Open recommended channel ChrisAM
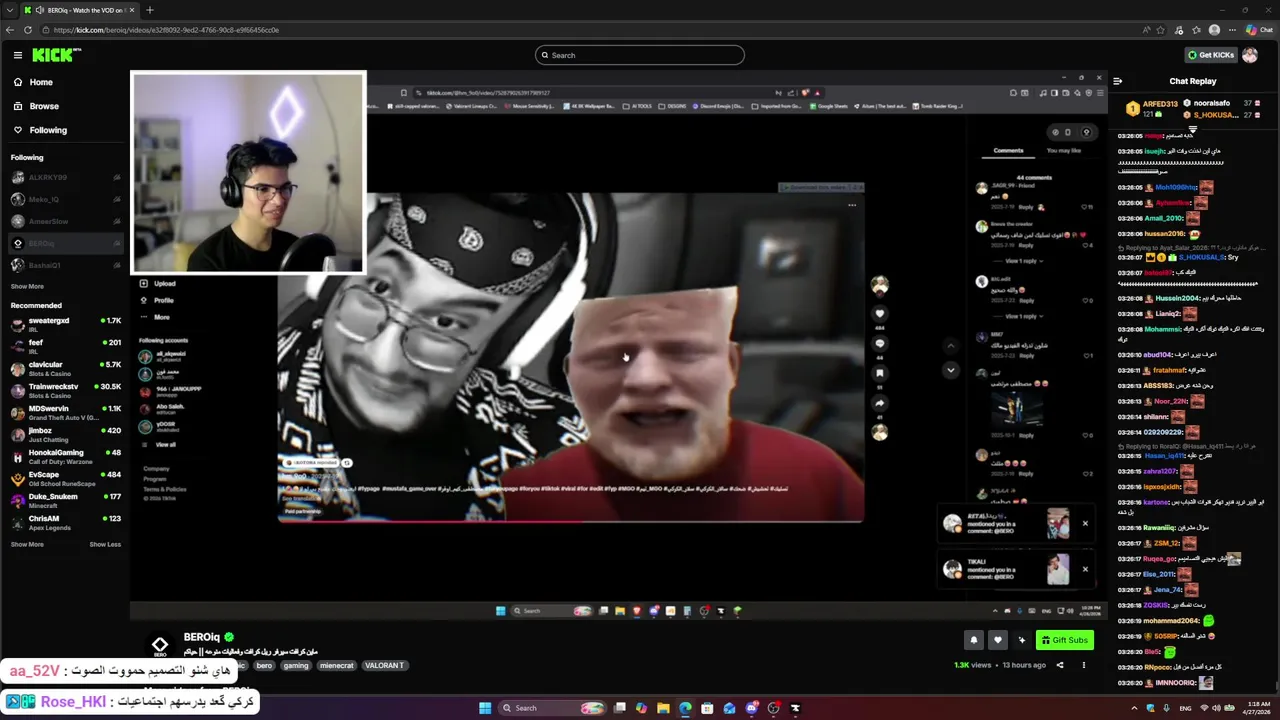 pyautogui.click(x=65, y=522)
